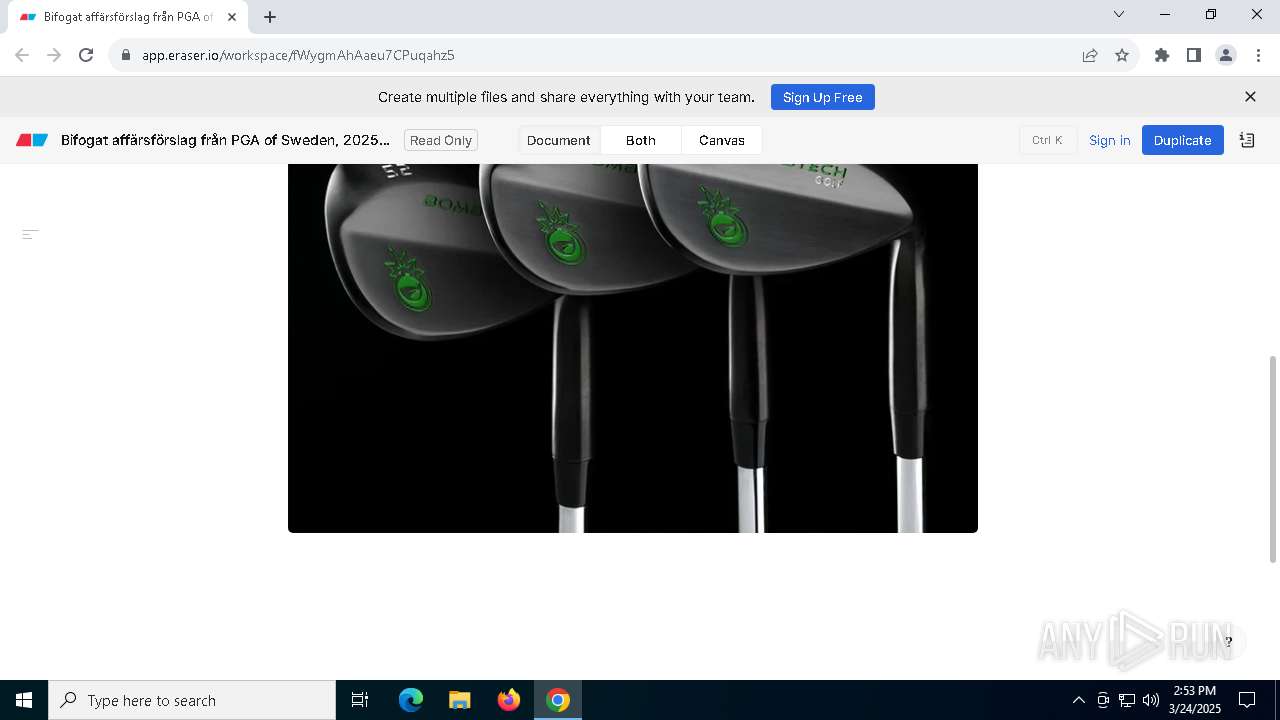
Task: View site information lock icon
Action: (x=125, y=55)
